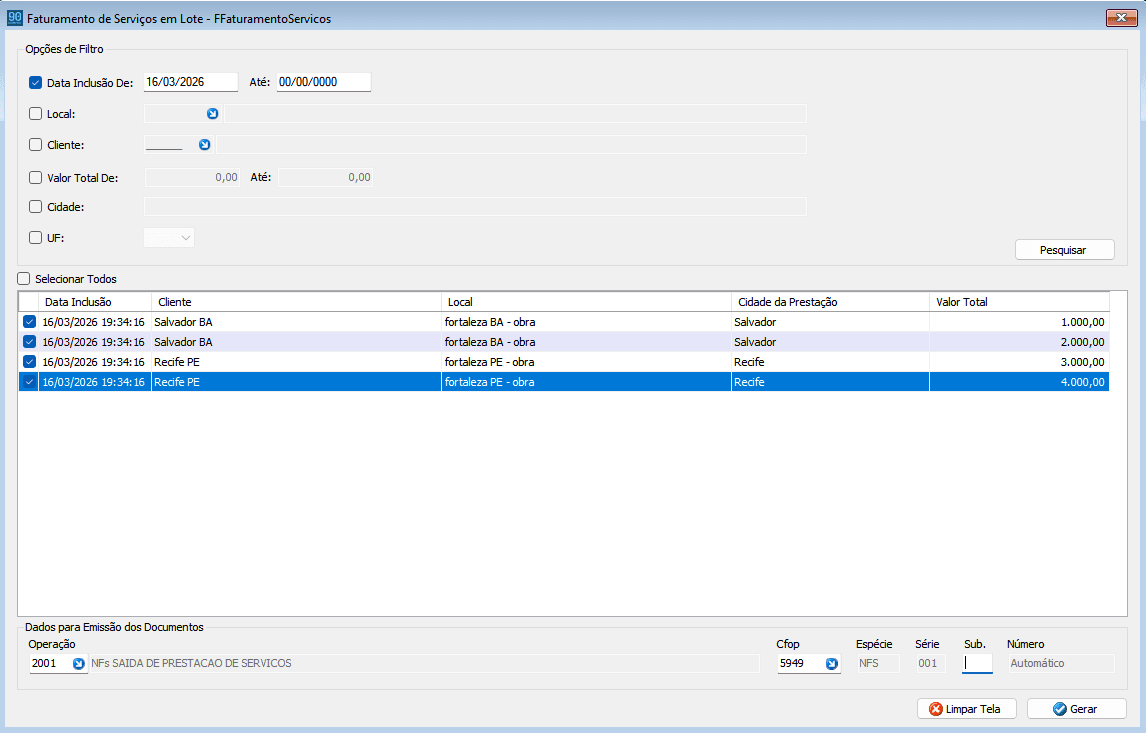Open the Local lookup arrow icon
Screen dimensions: 1146x733
click(x=213, y=113)
